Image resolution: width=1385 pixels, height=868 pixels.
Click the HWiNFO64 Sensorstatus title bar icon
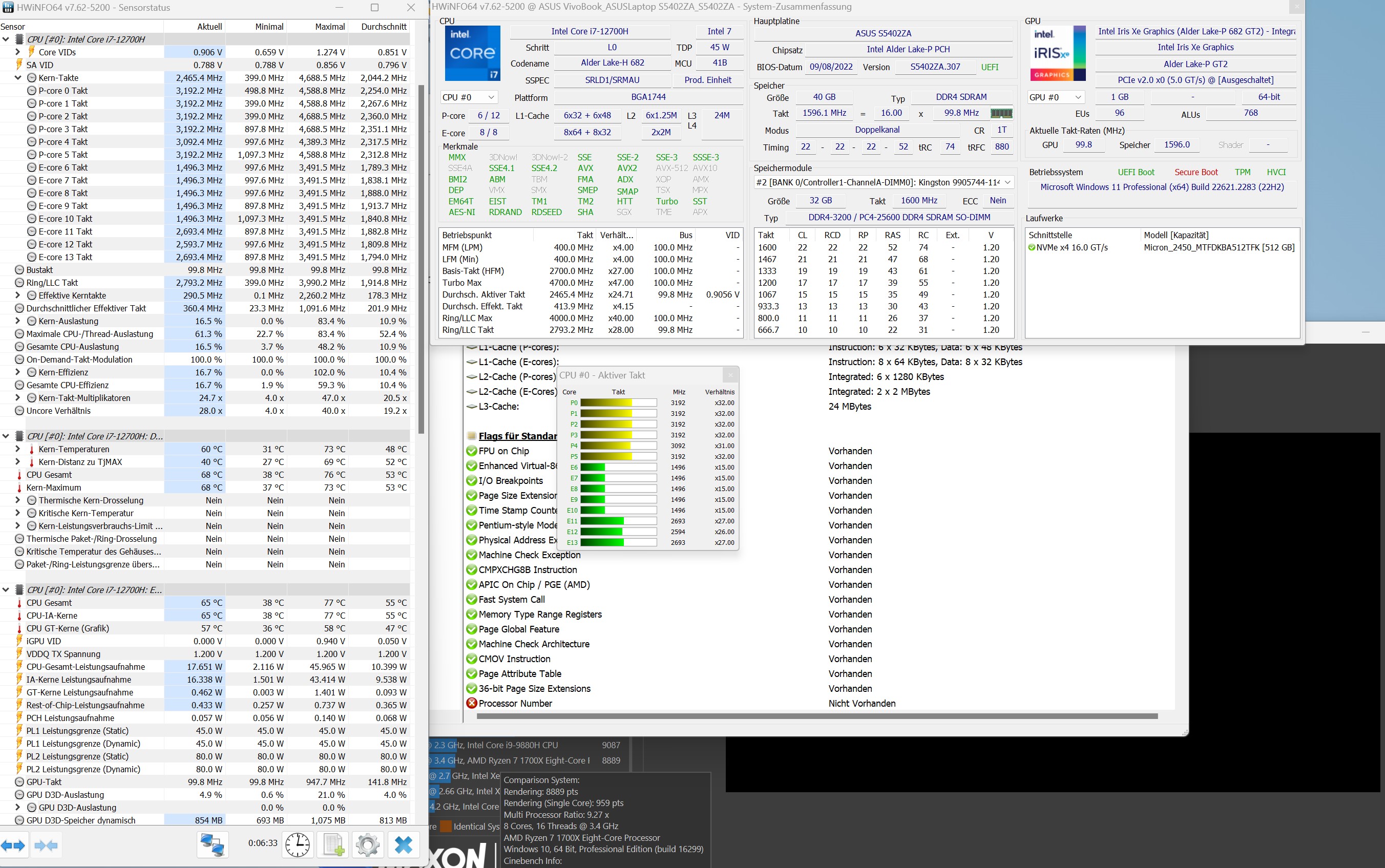coord(8,8)
